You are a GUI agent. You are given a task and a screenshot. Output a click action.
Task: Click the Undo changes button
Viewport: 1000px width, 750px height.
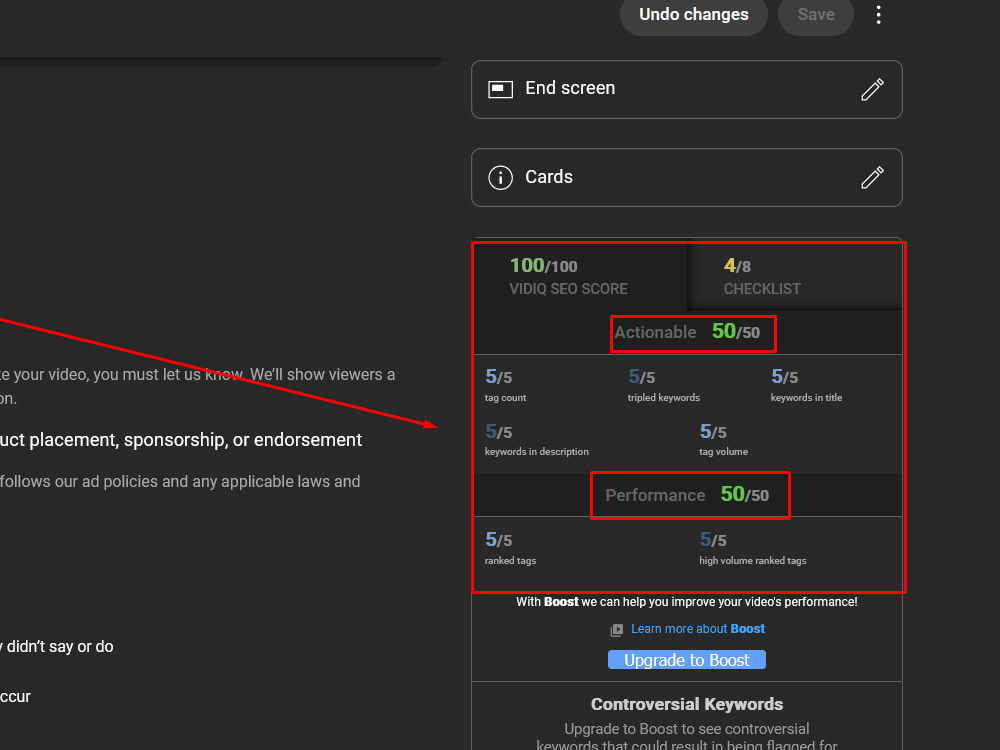pyautogui.click(x=693, y=15)
